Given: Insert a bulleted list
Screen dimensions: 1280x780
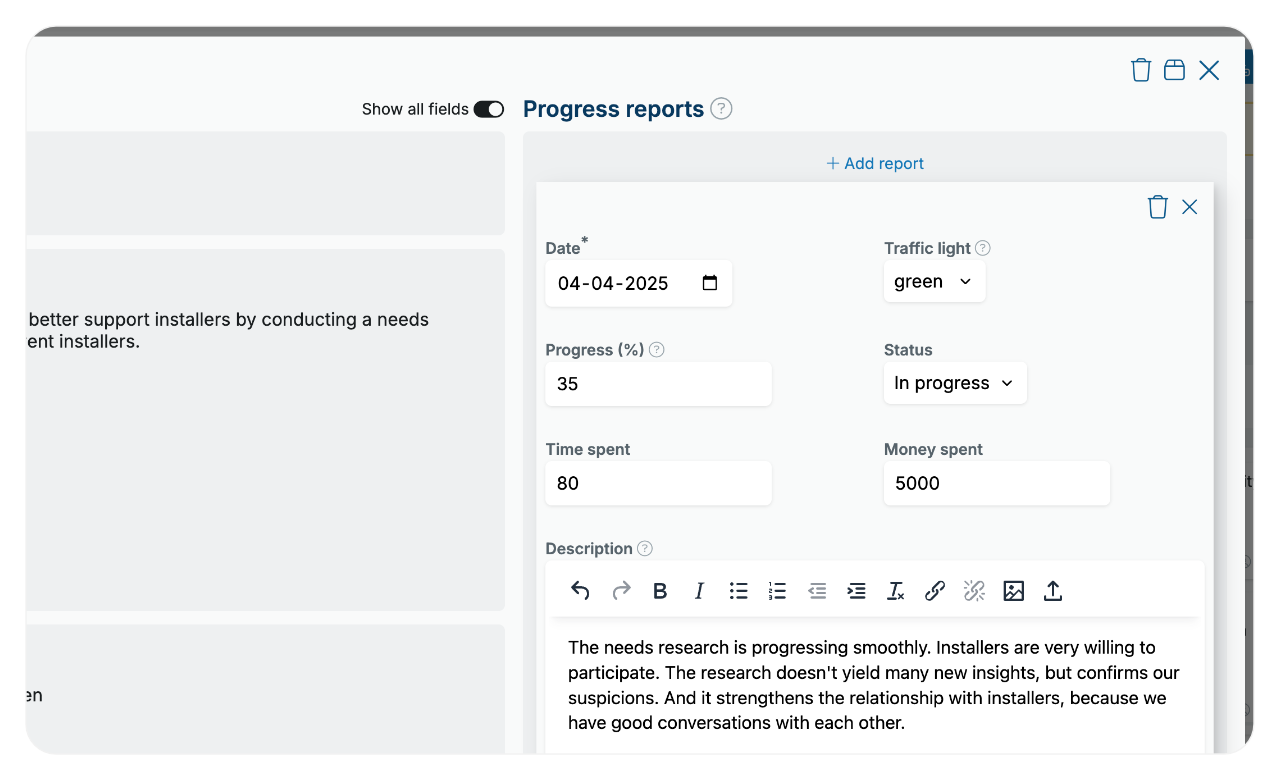Looking at the screenshot, I should tap(739, 591).
